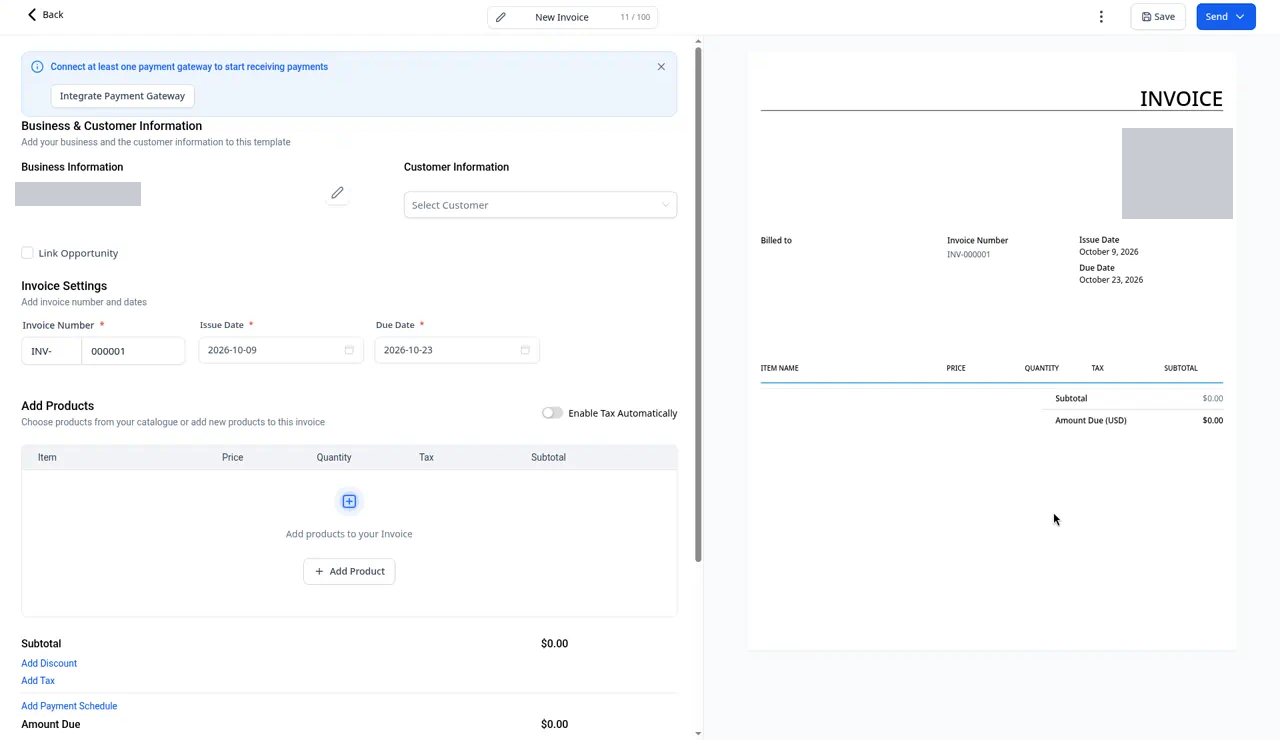Click the Add Tax link
The image size is (1280, 740).
point(38,681)
